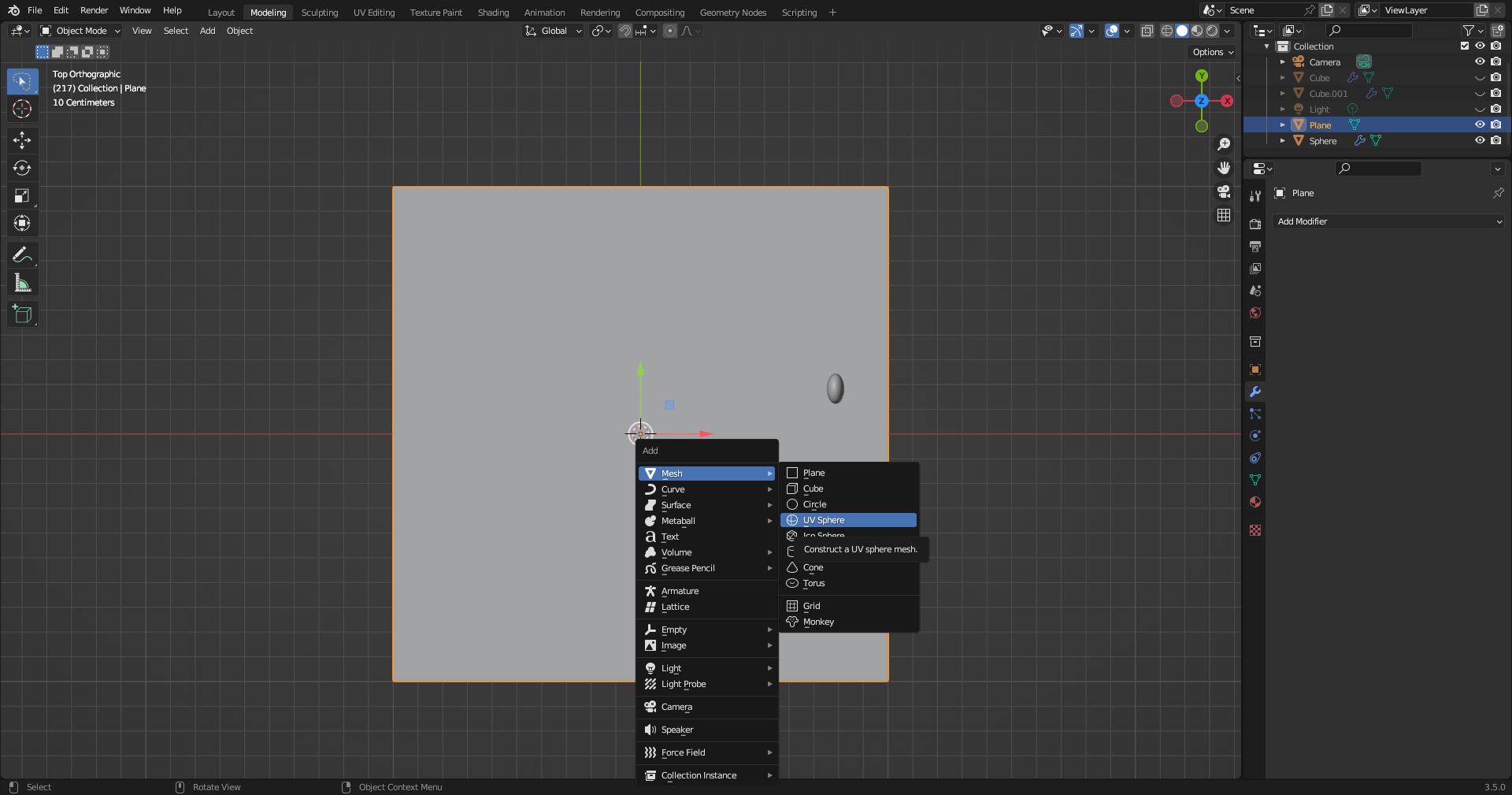Image resolution: width=1512 pixels, height=795 pixels.
Task: Hide the Camera object in outliner
Action: (1480, 61)
